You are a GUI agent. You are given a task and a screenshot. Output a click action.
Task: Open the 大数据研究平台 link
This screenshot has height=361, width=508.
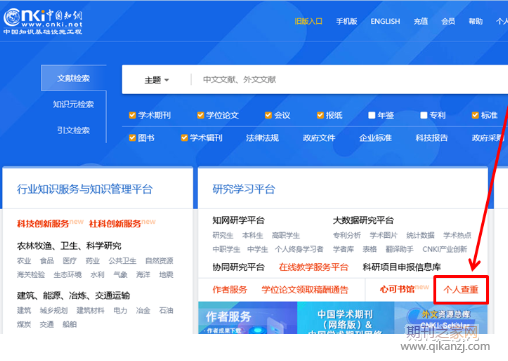(363, 220)
